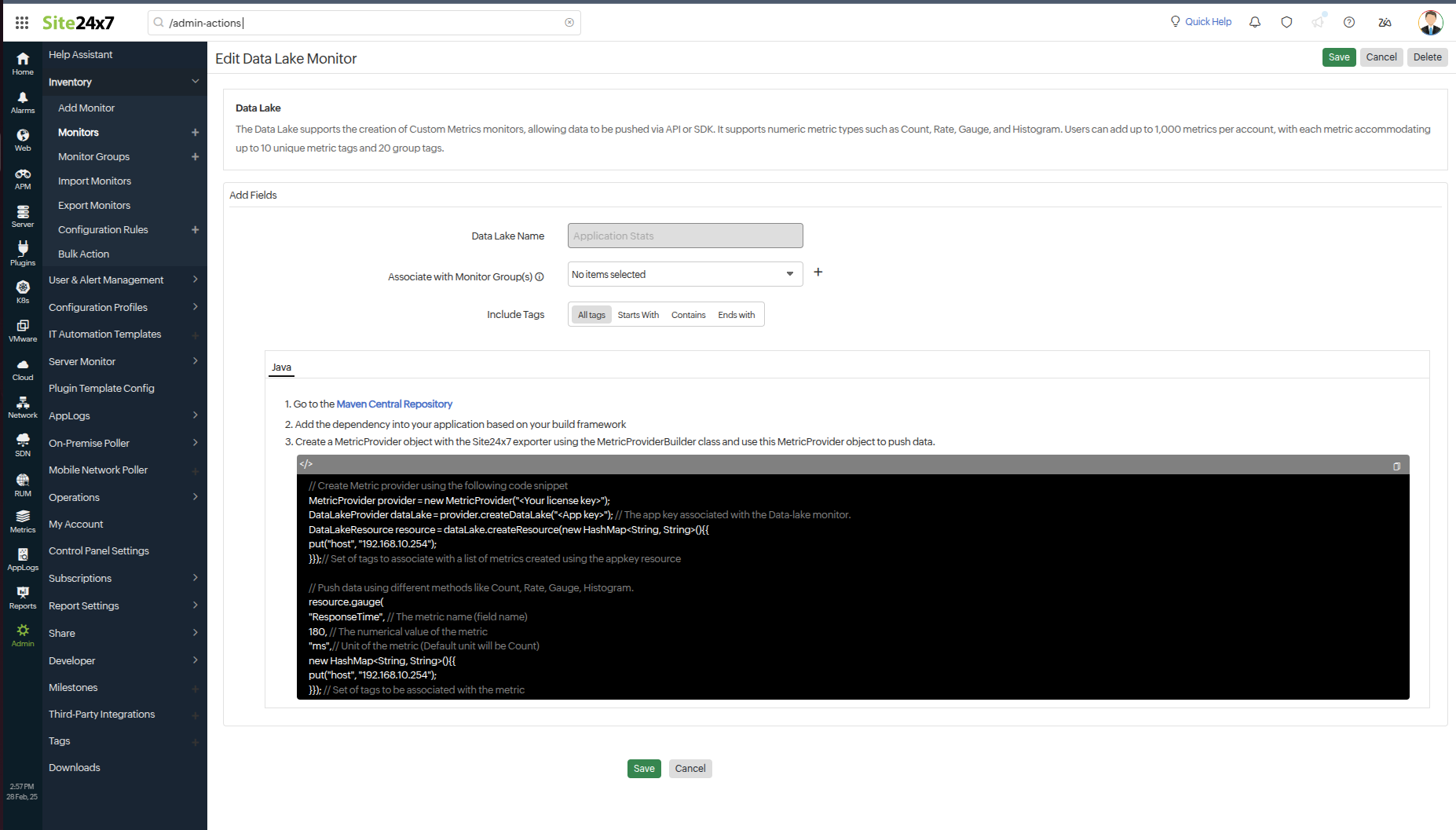
Task: Click the admin-actions search field
Action: [364, 23]
